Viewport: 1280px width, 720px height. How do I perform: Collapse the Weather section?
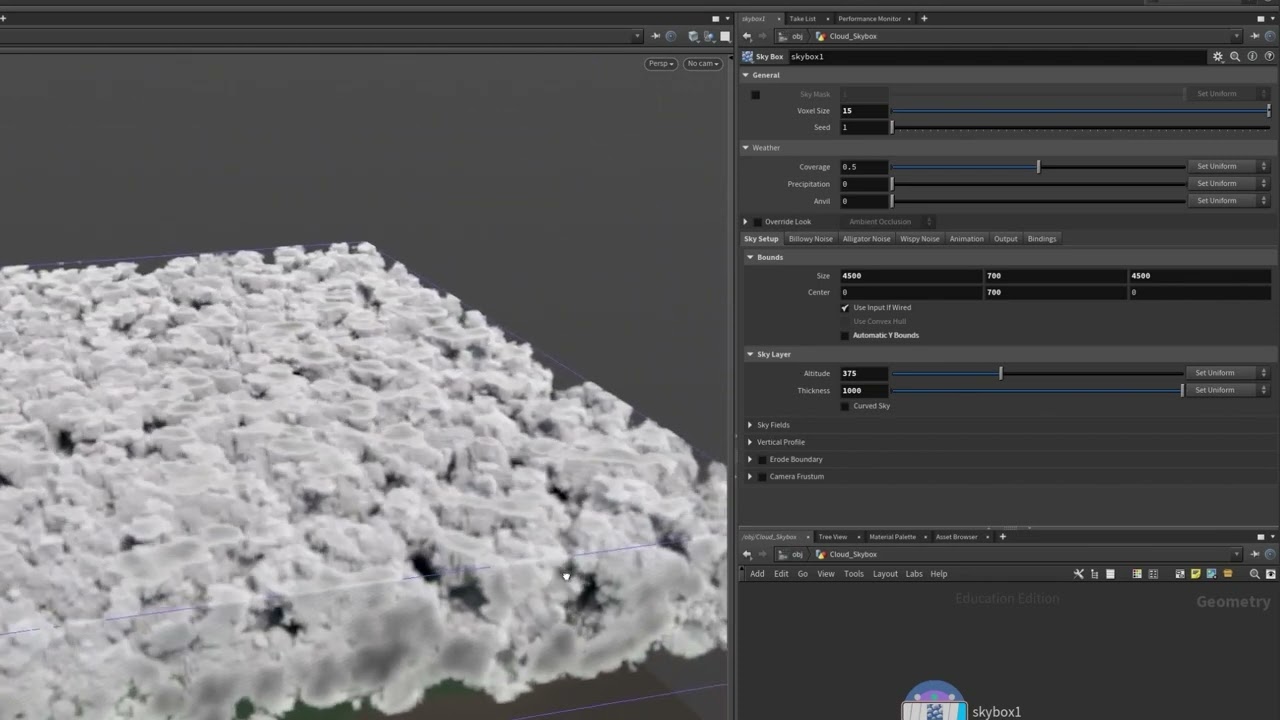pyautogui.click(x=745, y=148)
